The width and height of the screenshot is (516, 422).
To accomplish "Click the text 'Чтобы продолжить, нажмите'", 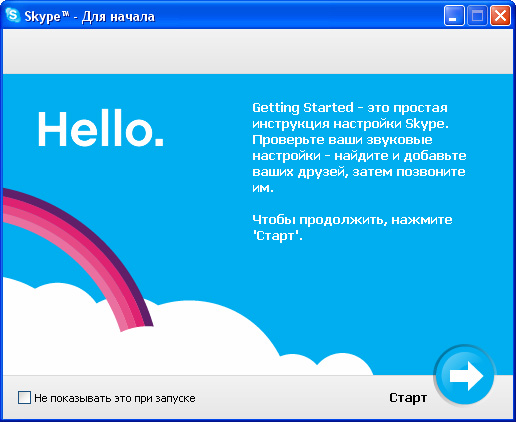I will 352,220.
